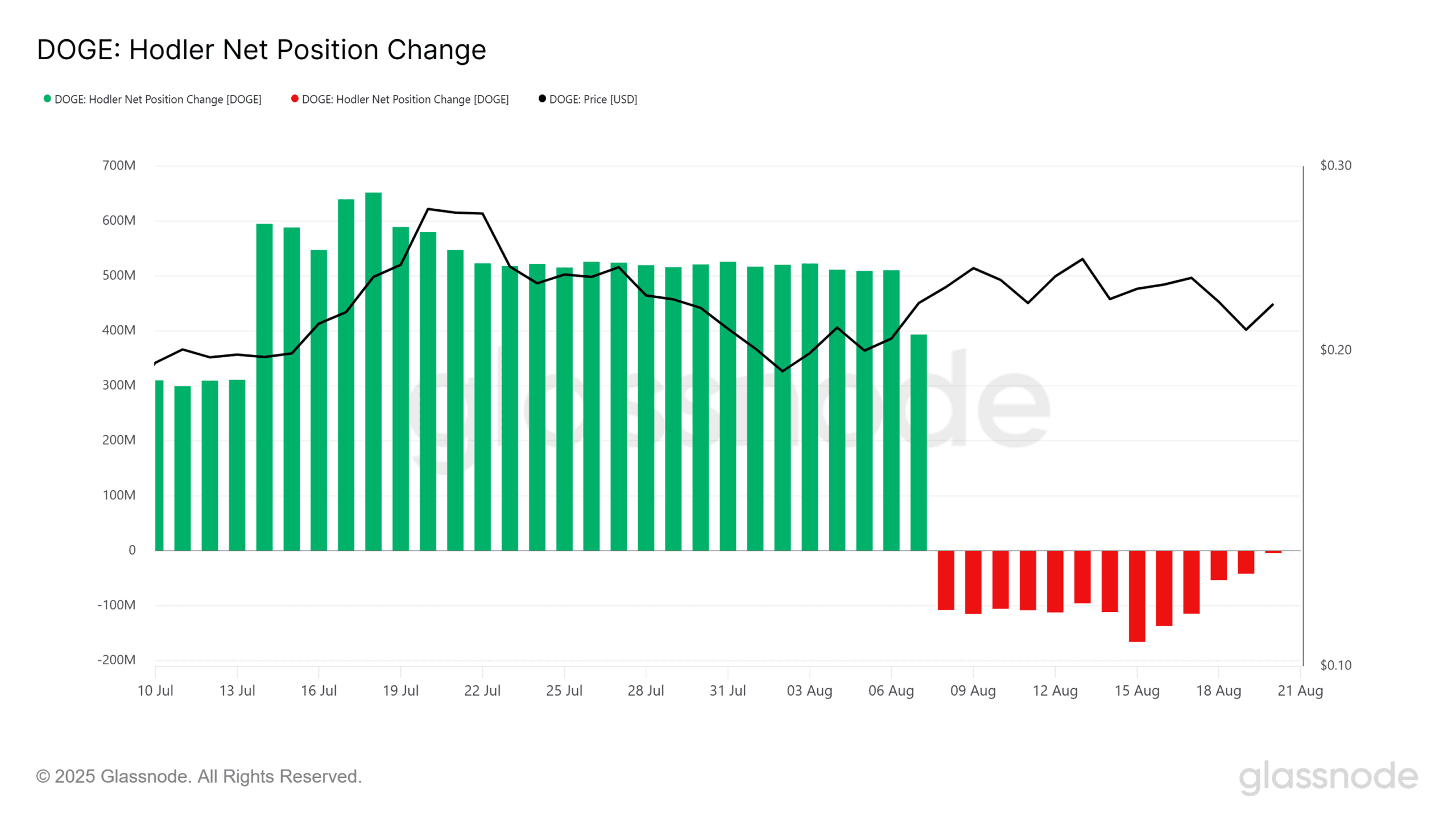The image size is (1456, 819).
Task: Click the black legend dot for DOGE Price
Action: click(542, 99)
